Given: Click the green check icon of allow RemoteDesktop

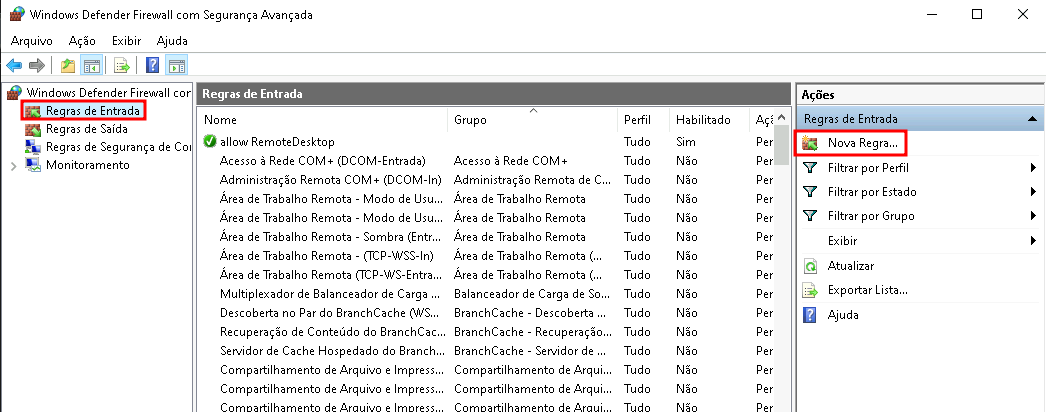Looking at the screenshot, I should click(209, 141).
